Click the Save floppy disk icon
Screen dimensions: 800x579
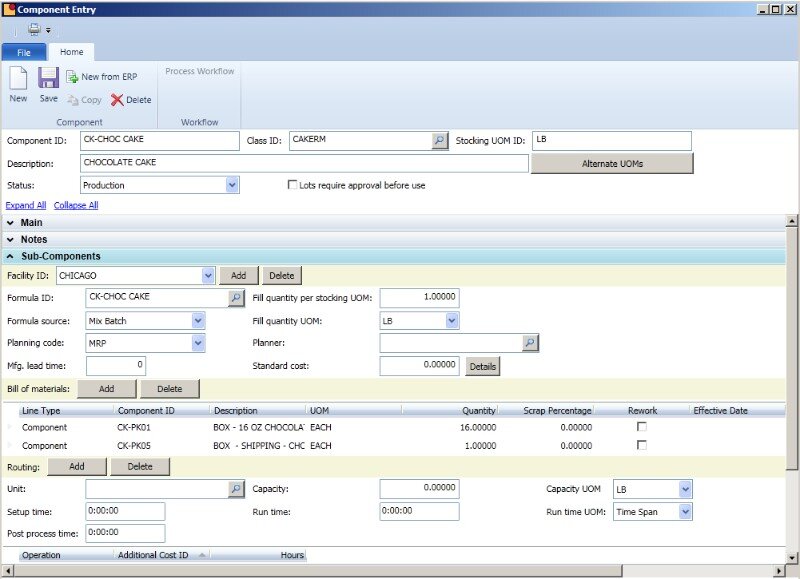pyautogui.click(x=48, y=79)
